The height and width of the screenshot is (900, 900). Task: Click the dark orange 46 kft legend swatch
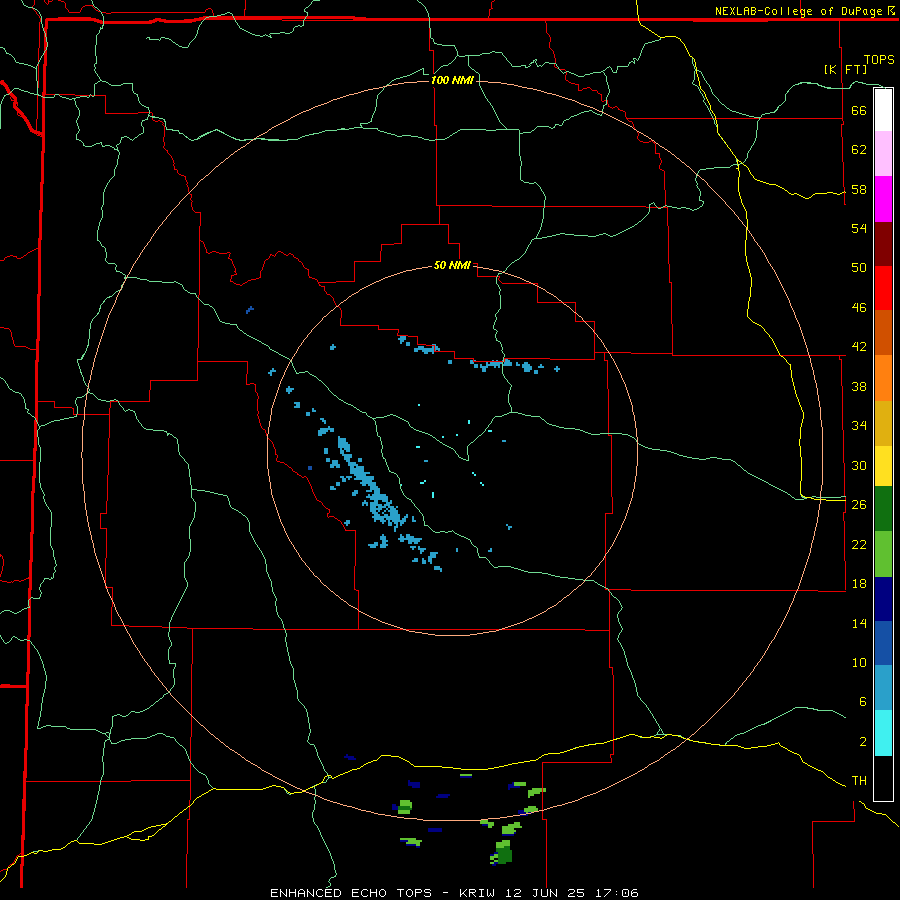click(883, 333)
